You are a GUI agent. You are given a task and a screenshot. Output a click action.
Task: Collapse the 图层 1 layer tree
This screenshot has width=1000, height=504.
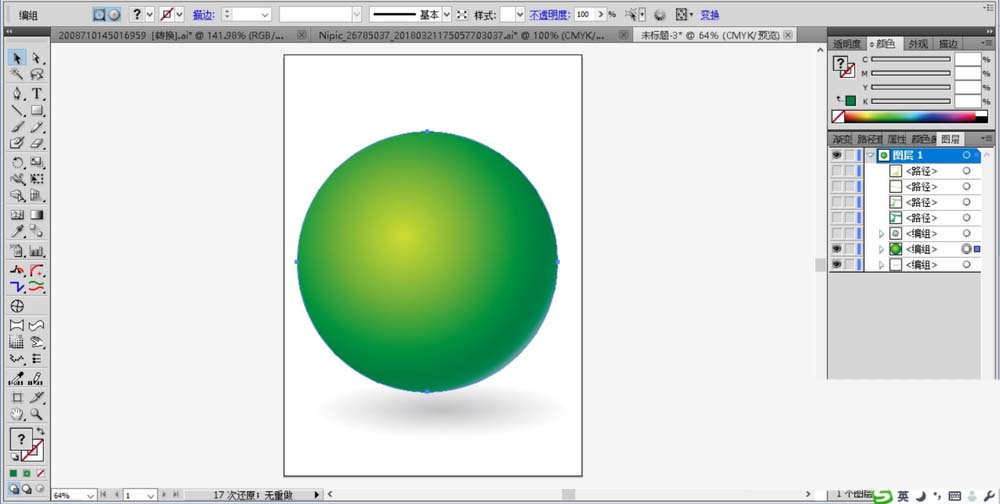(x=871, y=156)
